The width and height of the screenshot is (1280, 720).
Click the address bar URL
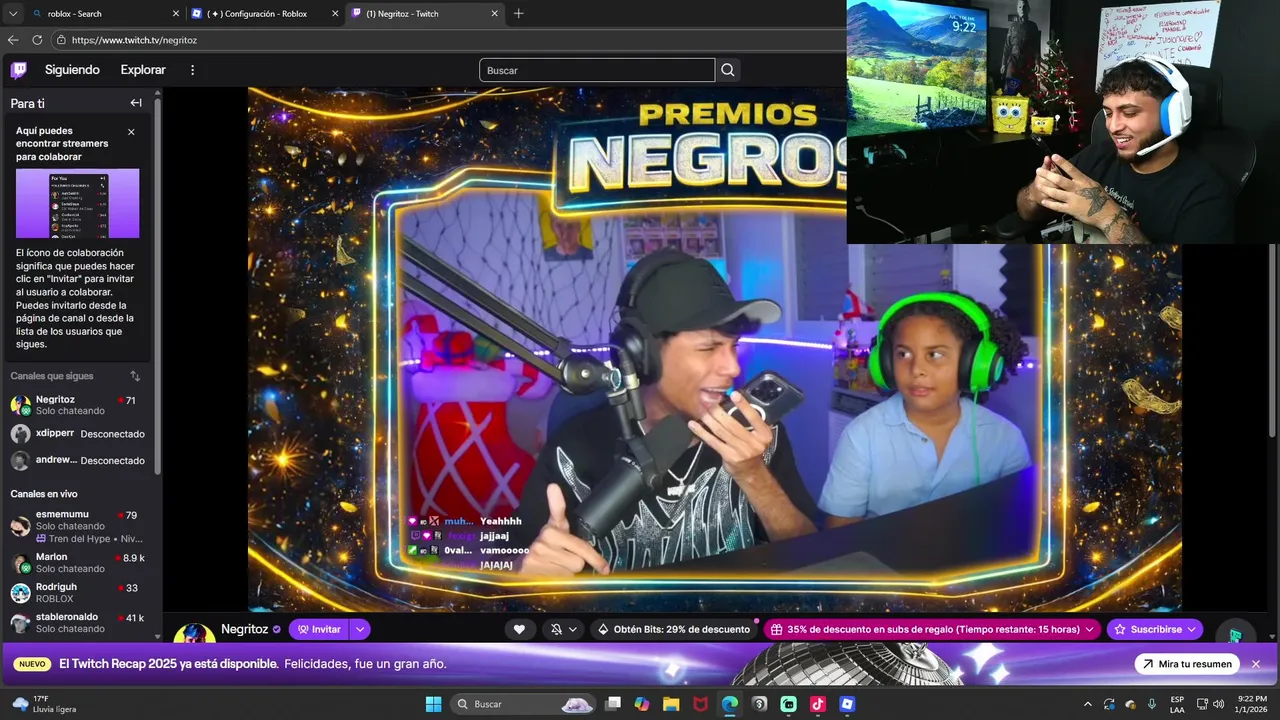[134, 40]
